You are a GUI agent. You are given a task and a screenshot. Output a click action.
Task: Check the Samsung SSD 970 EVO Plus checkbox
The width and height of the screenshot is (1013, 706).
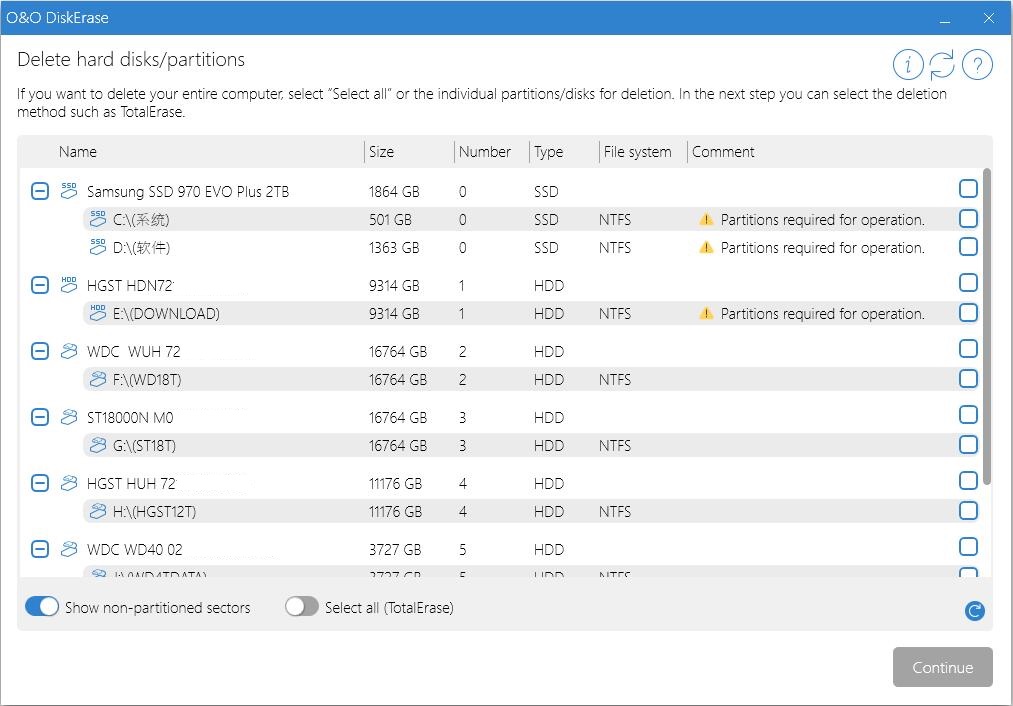tap(968, 188)
